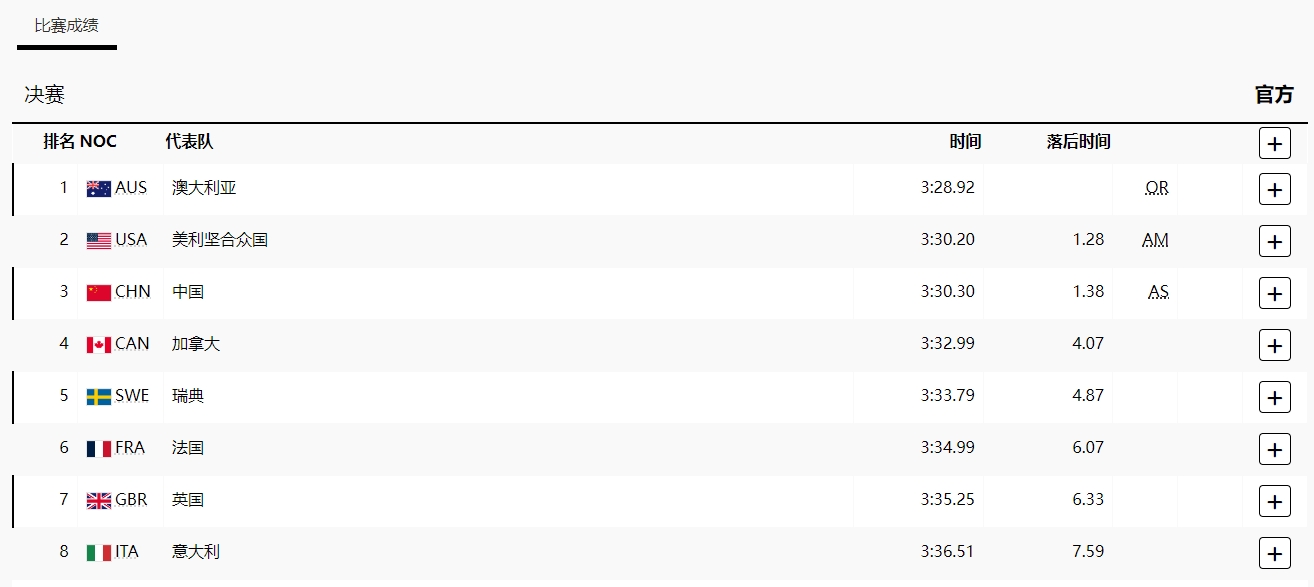Screen dimensions: 1314x587
Task: Expand the USA result row
Action: (1274, 241)
